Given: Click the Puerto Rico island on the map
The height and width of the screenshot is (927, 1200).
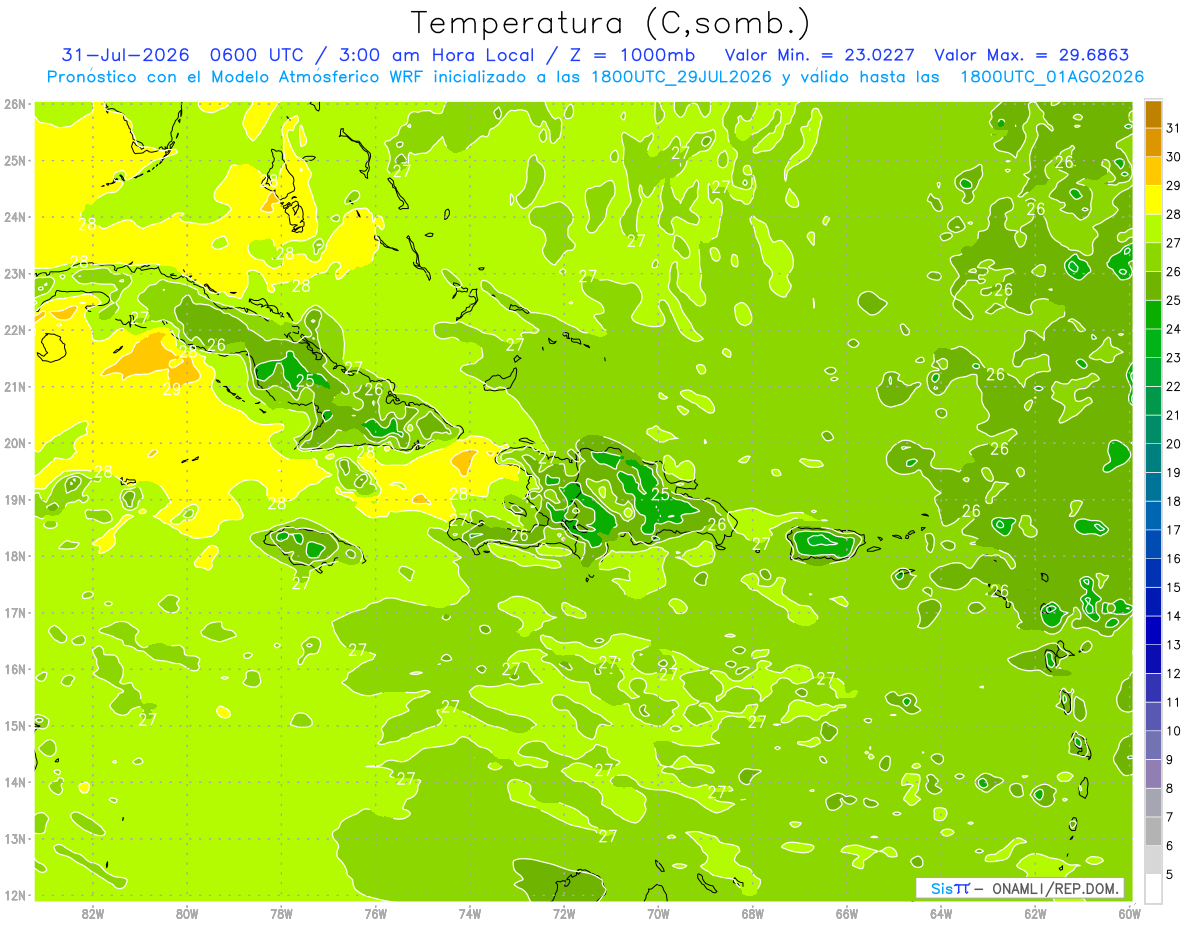Looking at the screenshot, I should coord(825,544).
